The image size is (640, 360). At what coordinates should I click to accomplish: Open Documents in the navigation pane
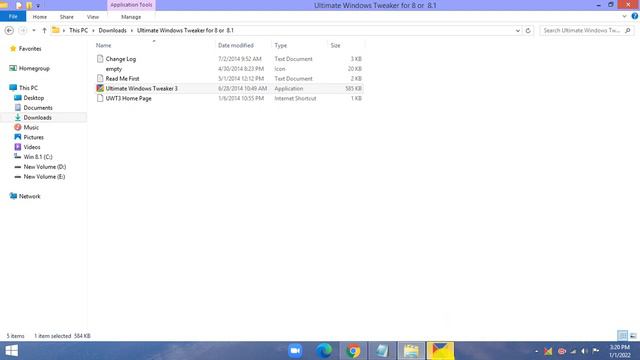tap(38, 108)
